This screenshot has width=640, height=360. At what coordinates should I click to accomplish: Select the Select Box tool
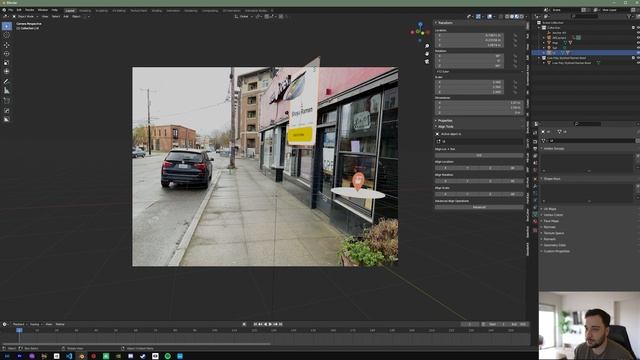7,26
